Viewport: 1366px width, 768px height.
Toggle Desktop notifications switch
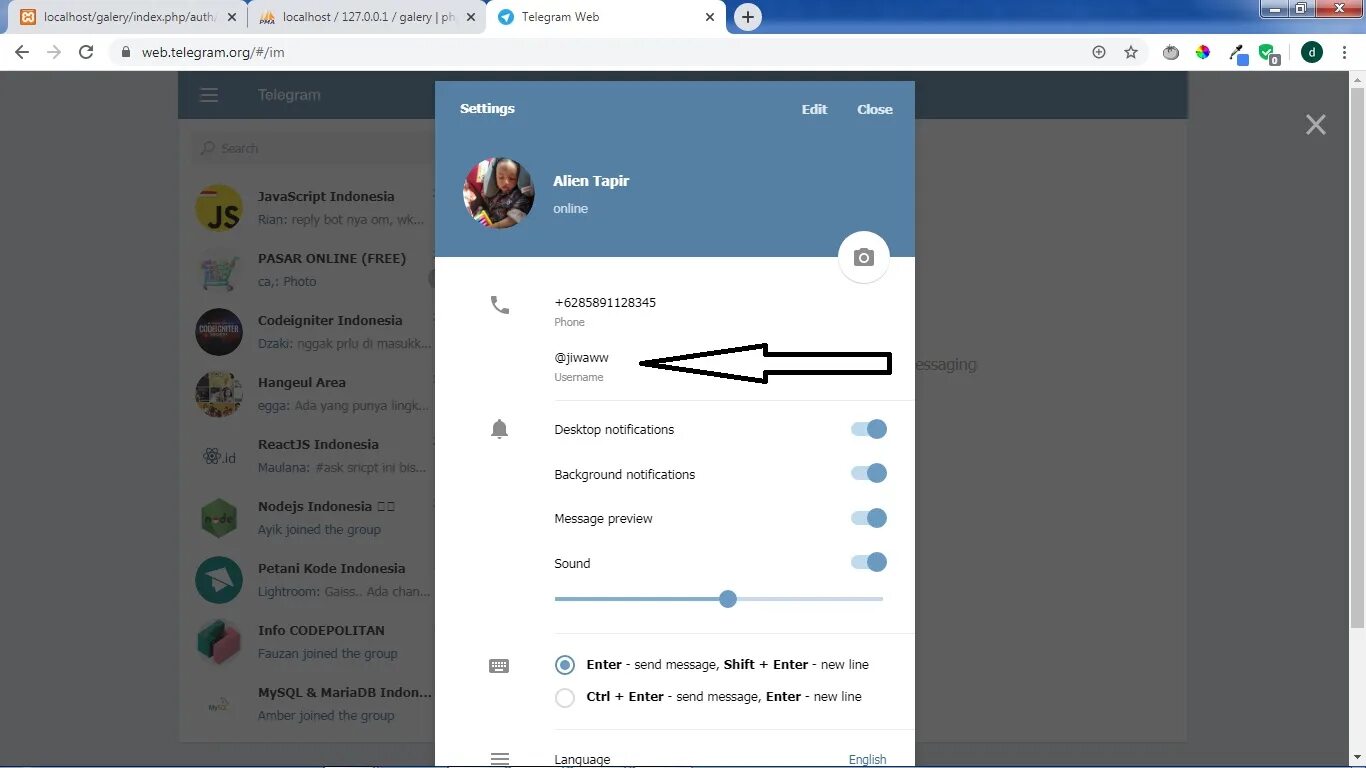869,429
